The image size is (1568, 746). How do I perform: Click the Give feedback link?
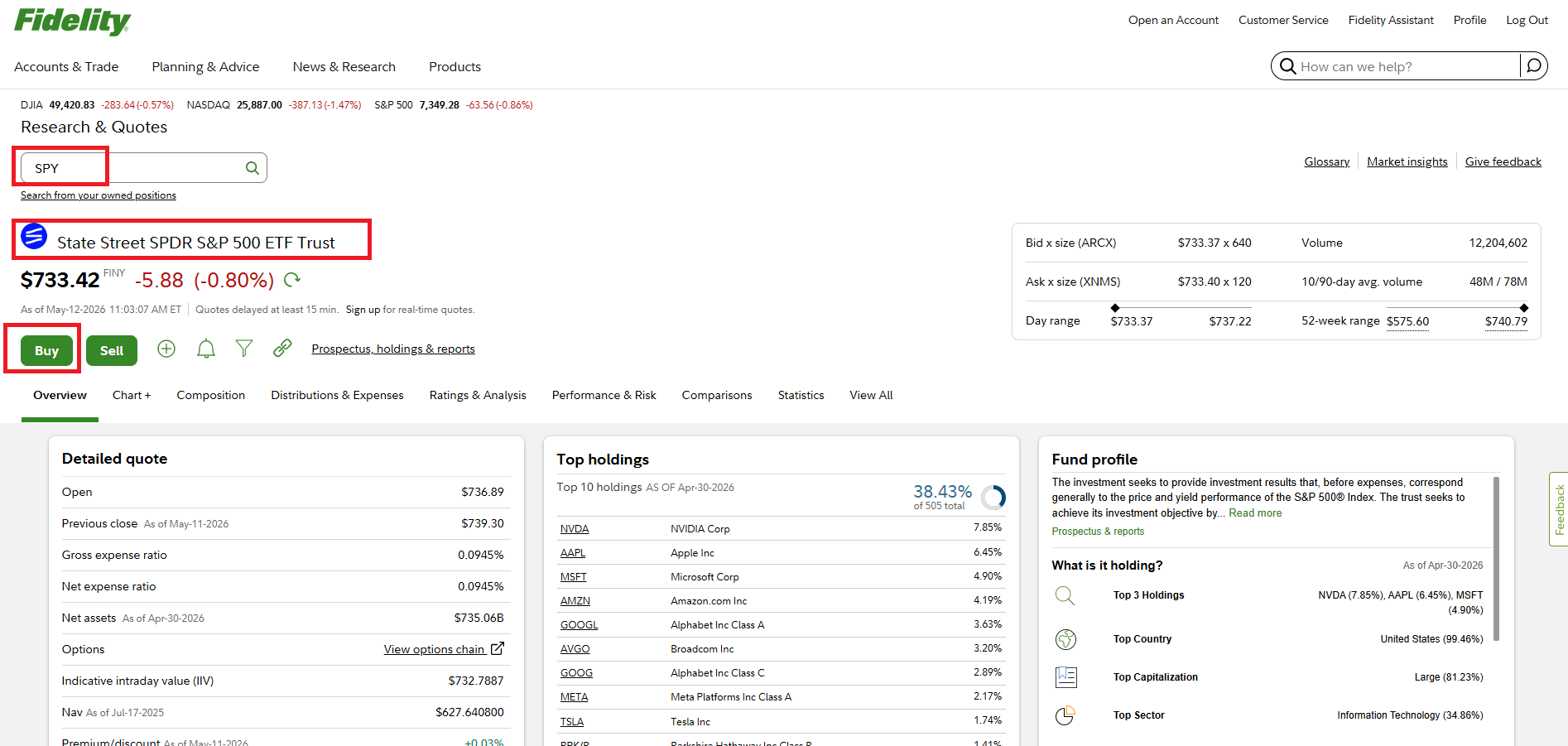(1503, 161)
